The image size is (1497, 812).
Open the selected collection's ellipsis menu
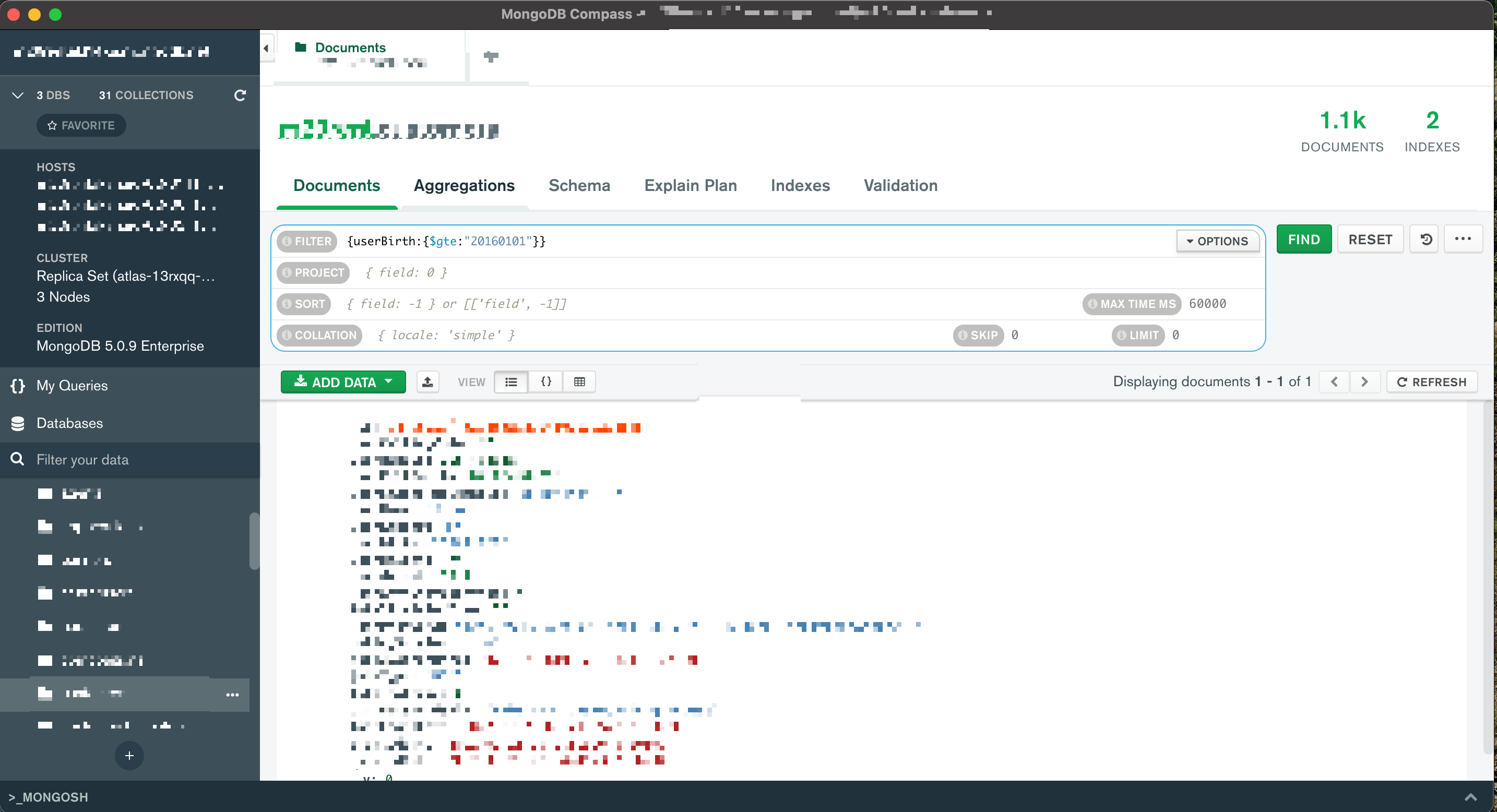(232, 695)
